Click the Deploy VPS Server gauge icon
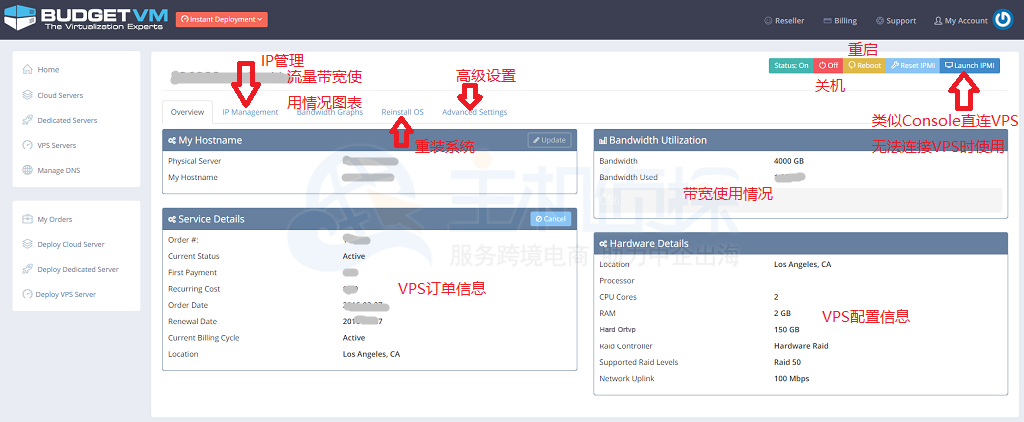 coord(27,294)
